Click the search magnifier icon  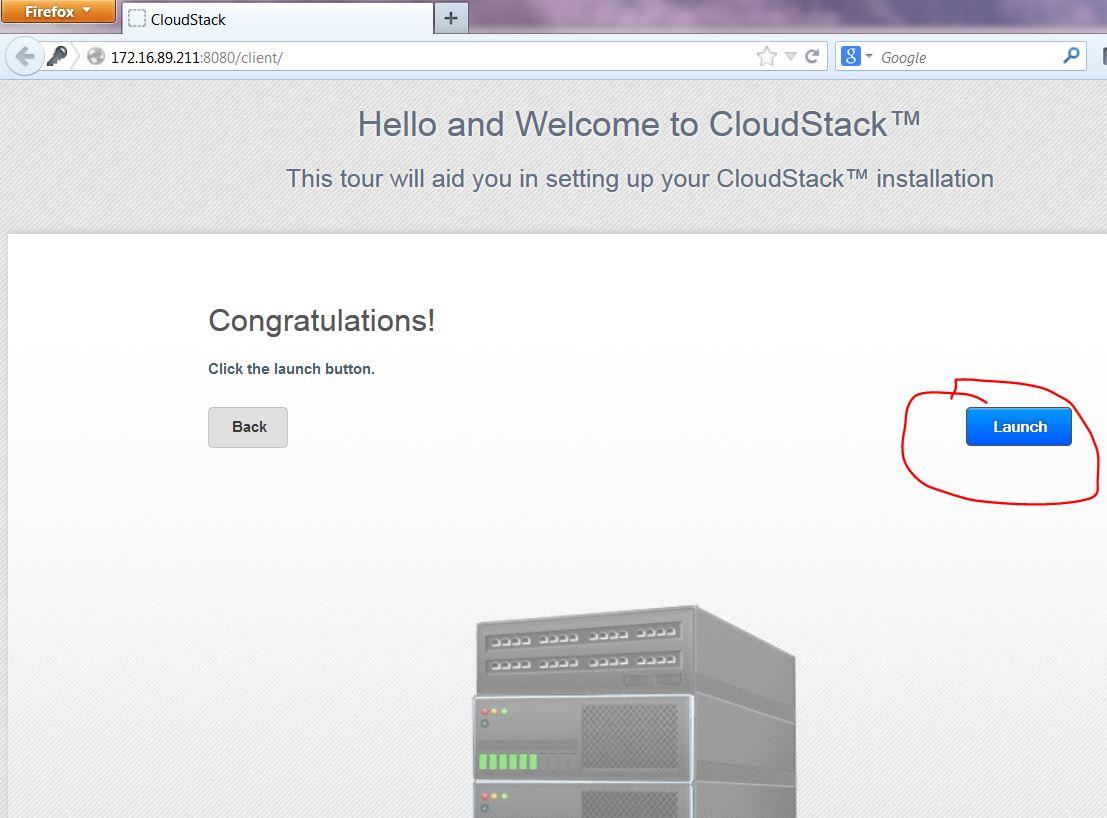1071,56
